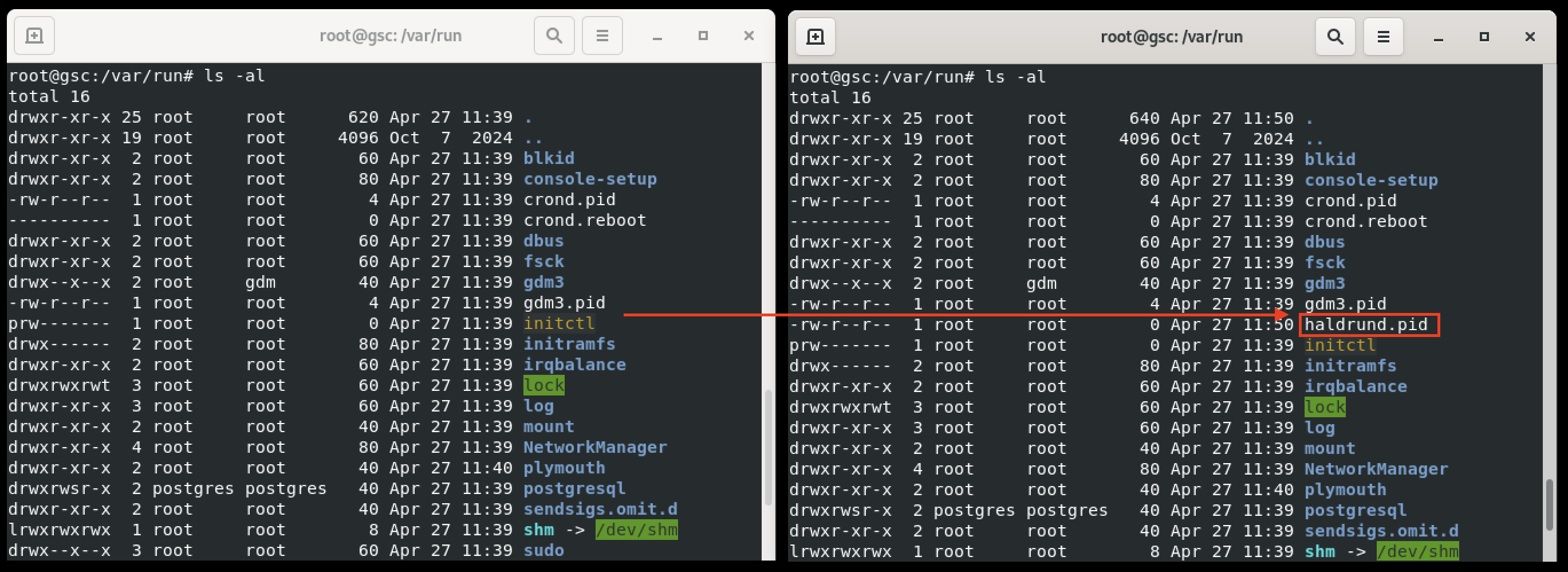Click irqbalance in right terminal
Viewport: 1568px width, 572px height.
(1356, 386)
